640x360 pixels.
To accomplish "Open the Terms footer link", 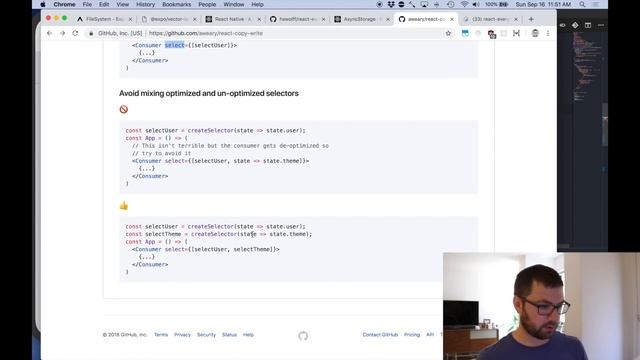I will pos(161,335).
